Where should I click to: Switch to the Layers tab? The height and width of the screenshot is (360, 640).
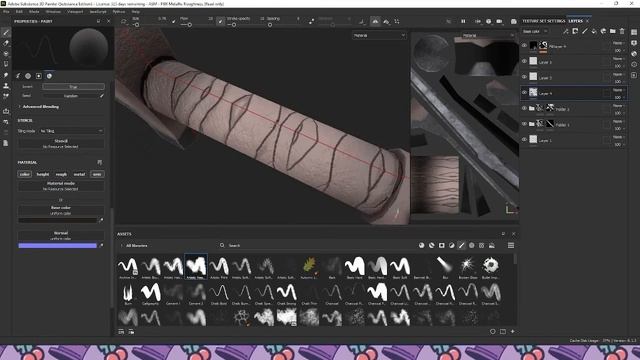[x=576, y=21]
